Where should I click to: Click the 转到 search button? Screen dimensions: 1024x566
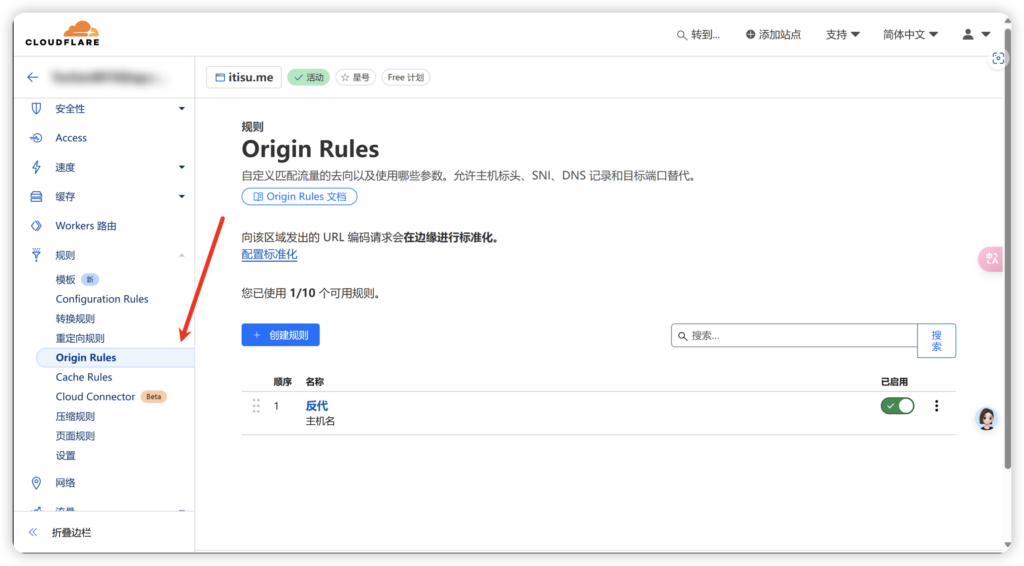click(x=697, y=35)
